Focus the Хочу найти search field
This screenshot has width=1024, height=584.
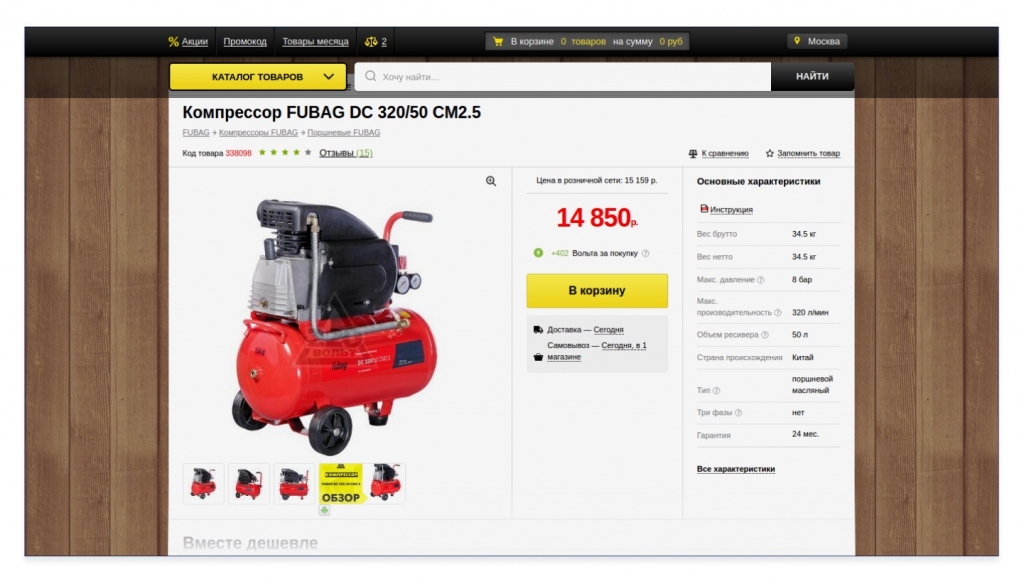[x=563, y=76]
